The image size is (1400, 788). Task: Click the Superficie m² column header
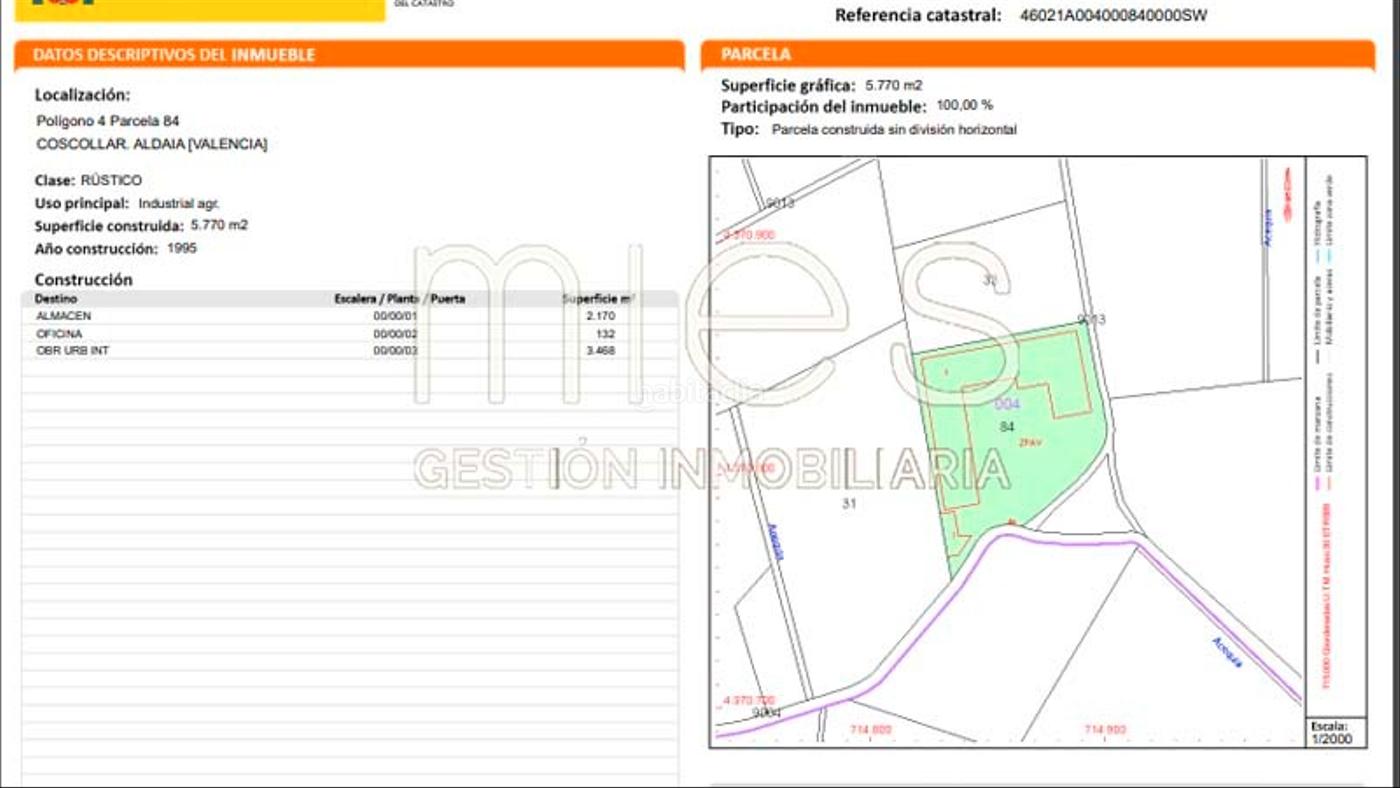point(598,299)
